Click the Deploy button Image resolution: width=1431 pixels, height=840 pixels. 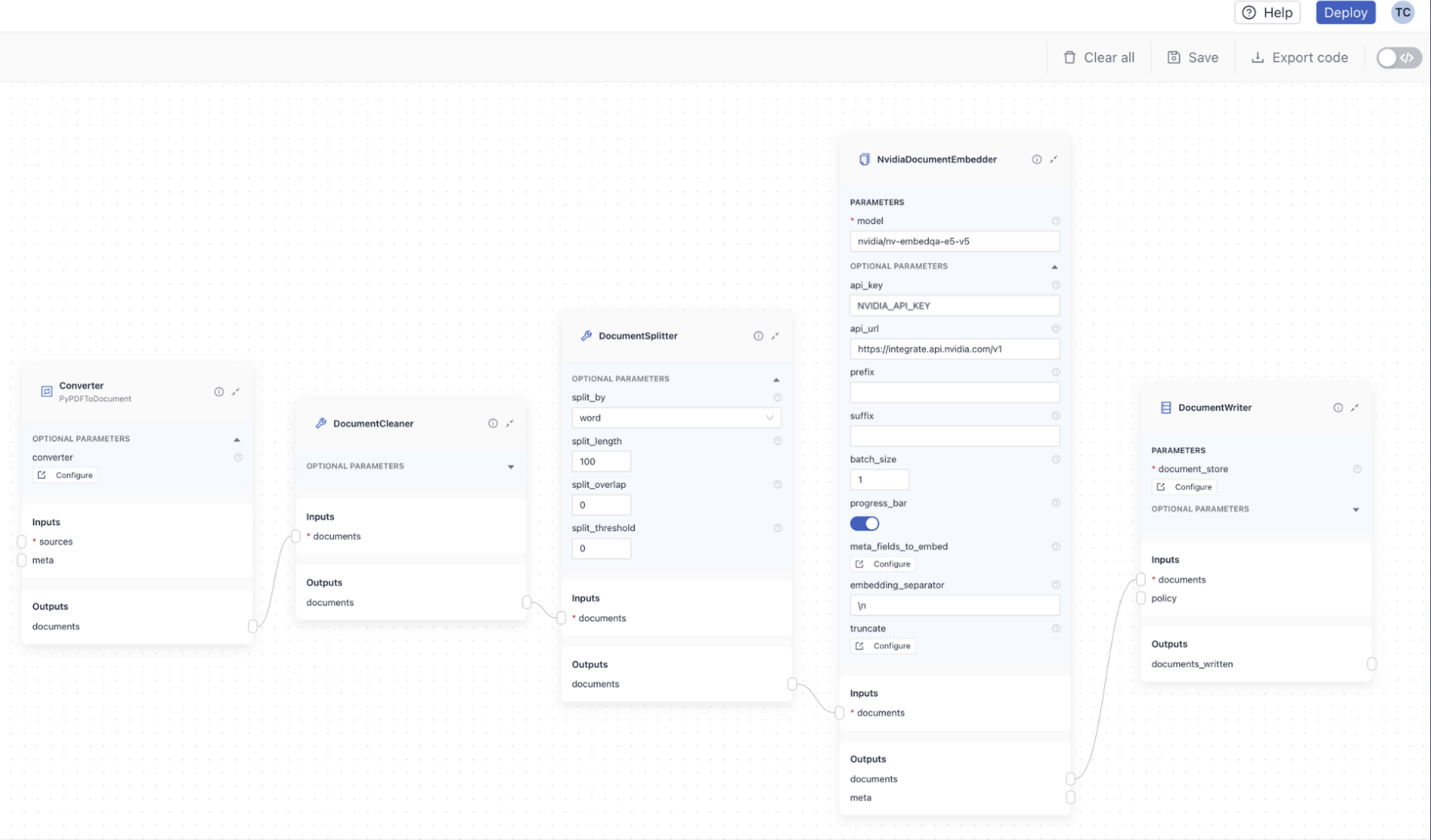[x=1345, y=12]
